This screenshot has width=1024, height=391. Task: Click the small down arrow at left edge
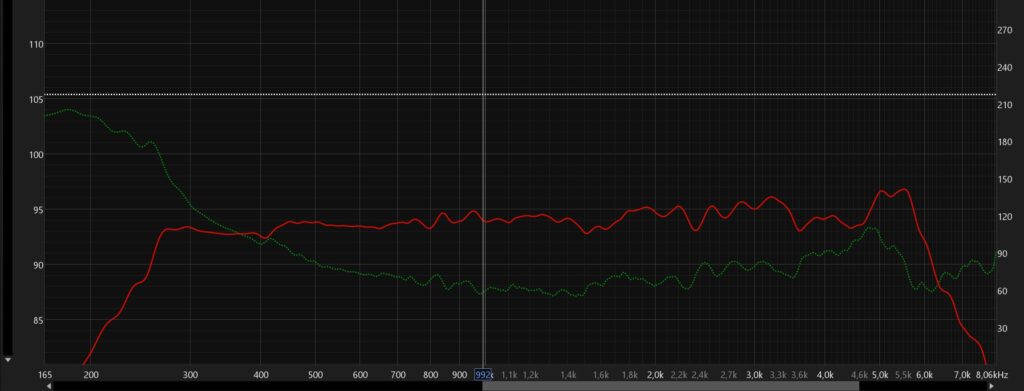(8, 360)
